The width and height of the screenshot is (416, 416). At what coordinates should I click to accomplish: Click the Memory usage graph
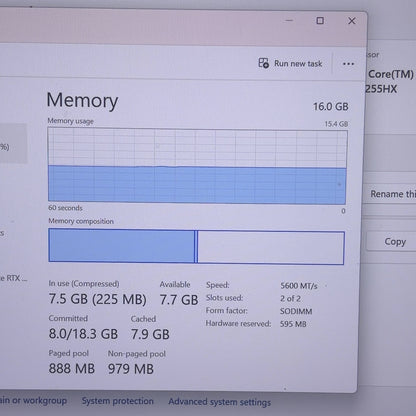(197, 167)
